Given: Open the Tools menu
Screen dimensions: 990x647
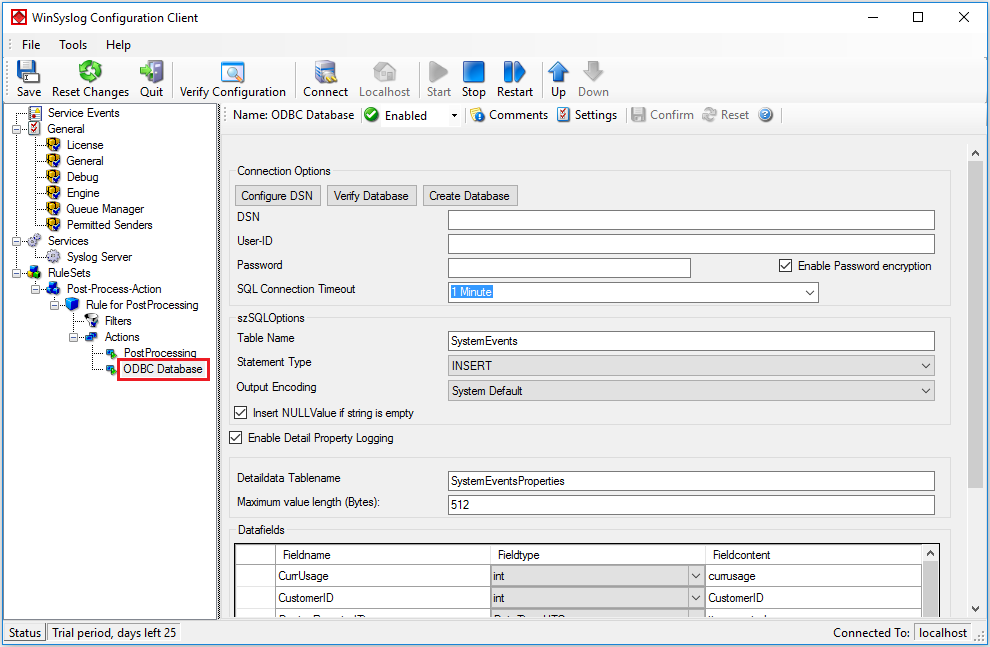Looking at the screenshot, I should (x=73, y=45).
